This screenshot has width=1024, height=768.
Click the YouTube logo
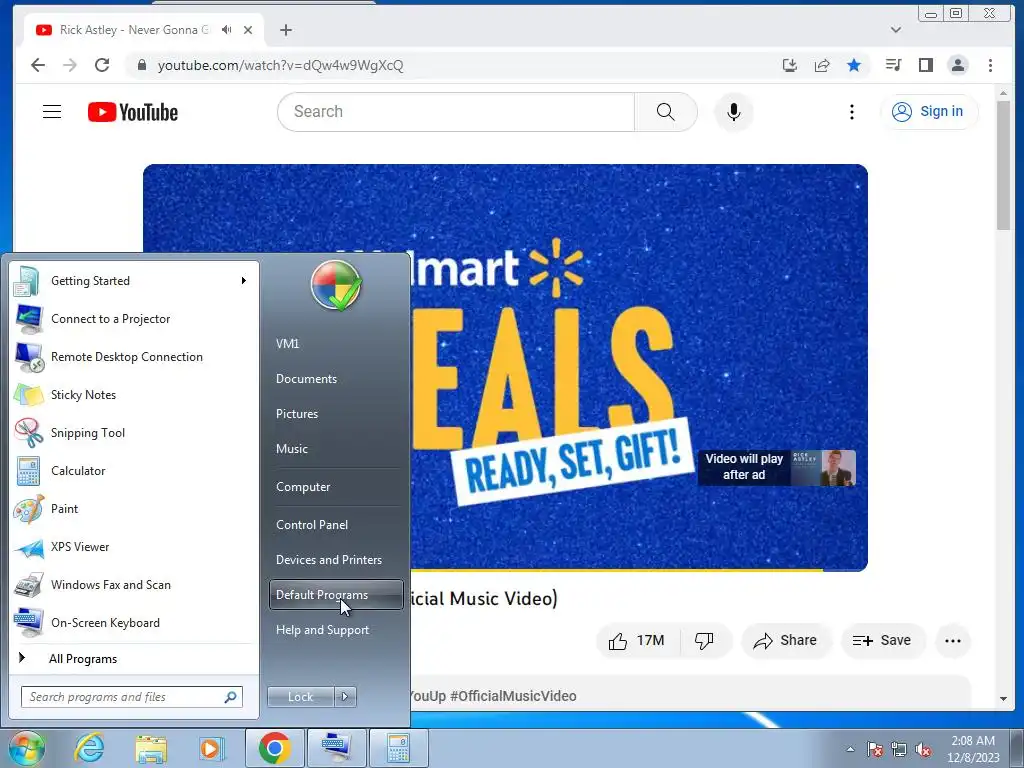pos(133,112)
